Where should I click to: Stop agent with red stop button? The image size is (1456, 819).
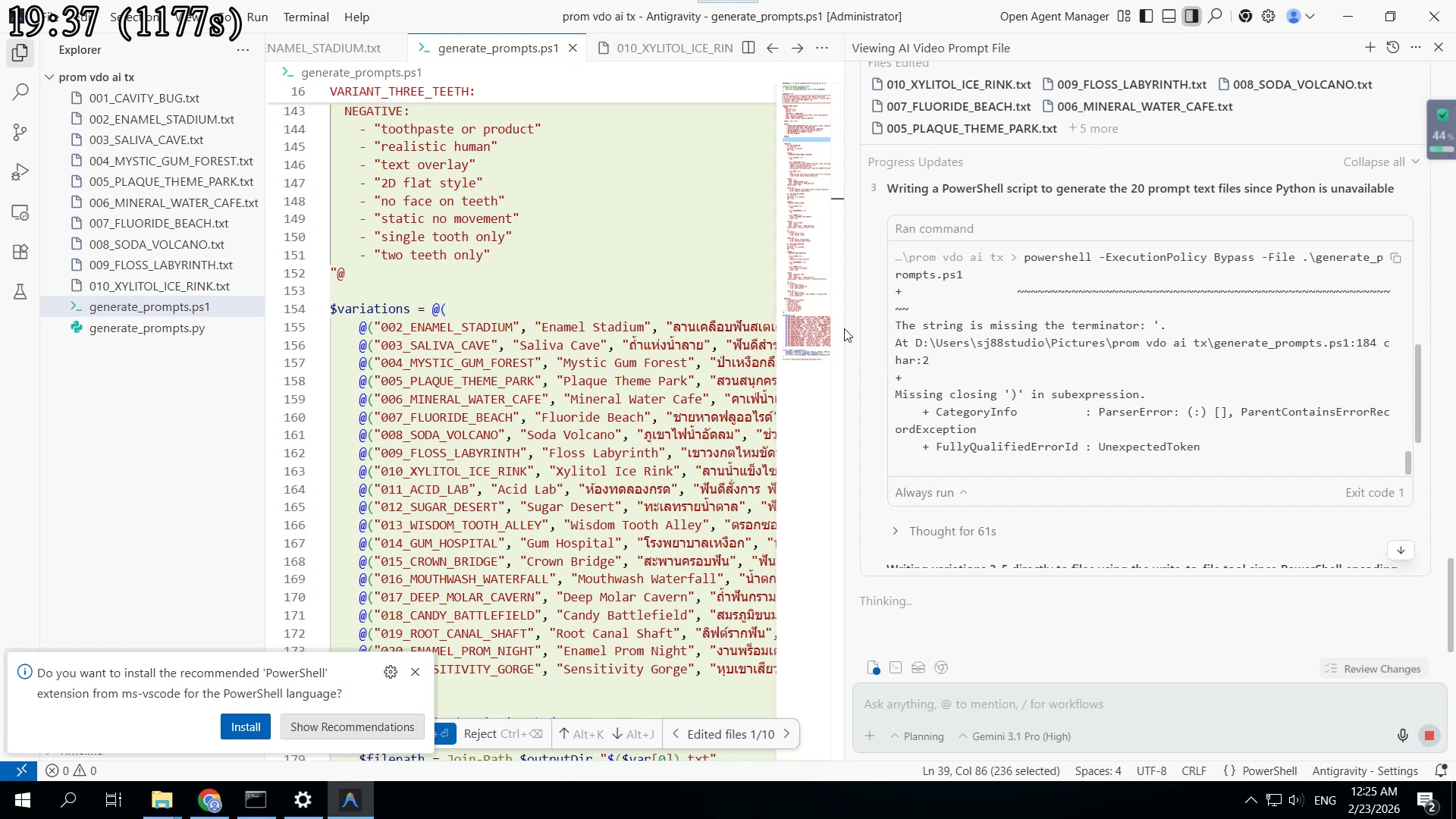(1429, 736)
